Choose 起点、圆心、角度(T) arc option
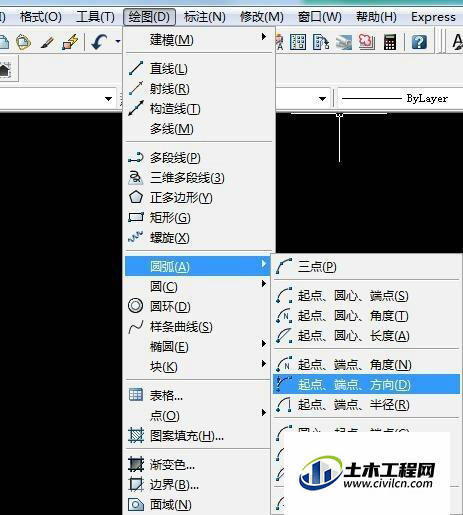 (366, 316)
